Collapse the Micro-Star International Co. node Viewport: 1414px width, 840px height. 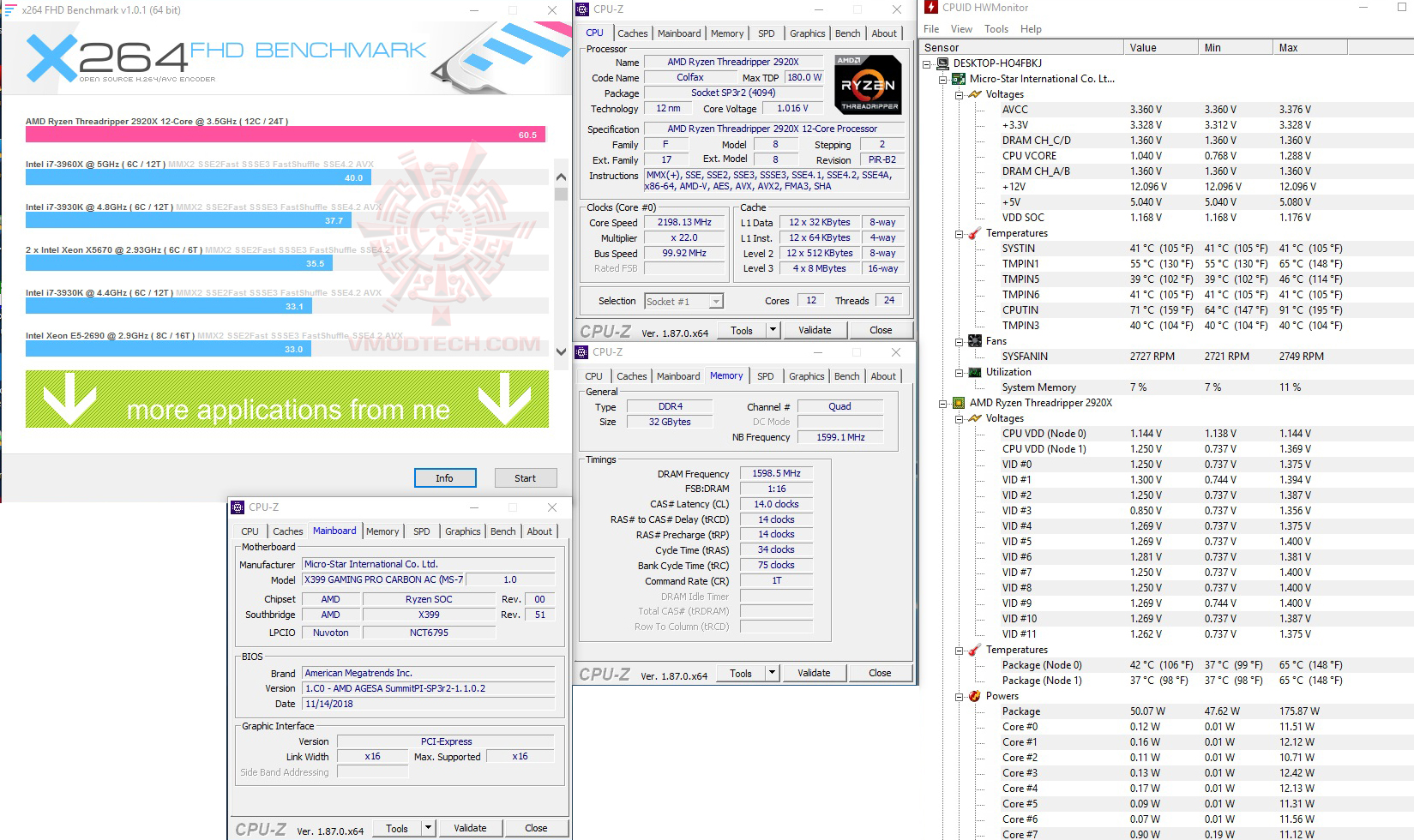click(943, 79)
